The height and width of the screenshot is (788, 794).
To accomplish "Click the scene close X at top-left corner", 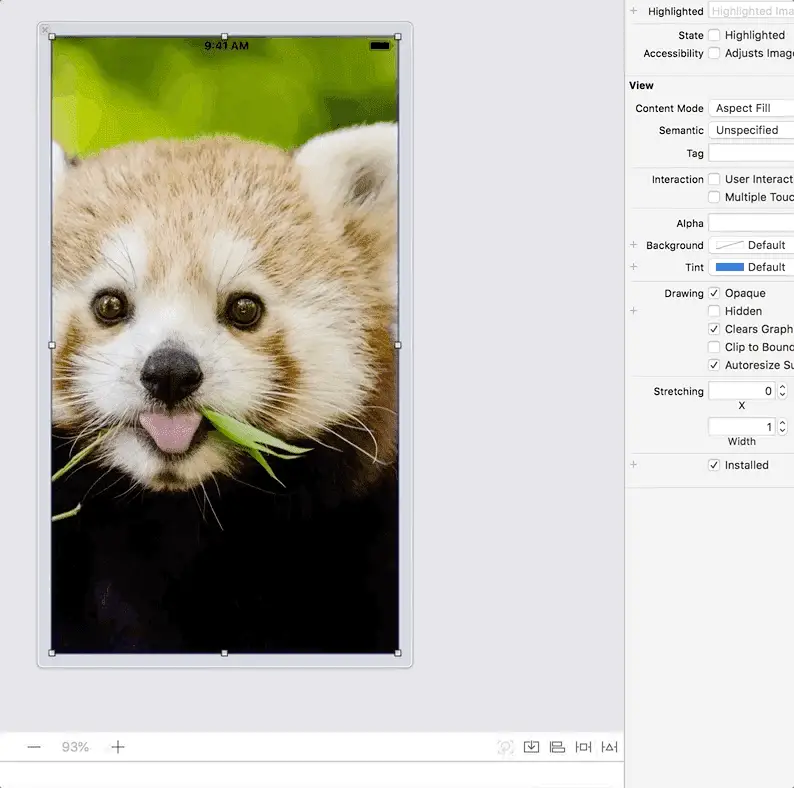I will (45, 29).
